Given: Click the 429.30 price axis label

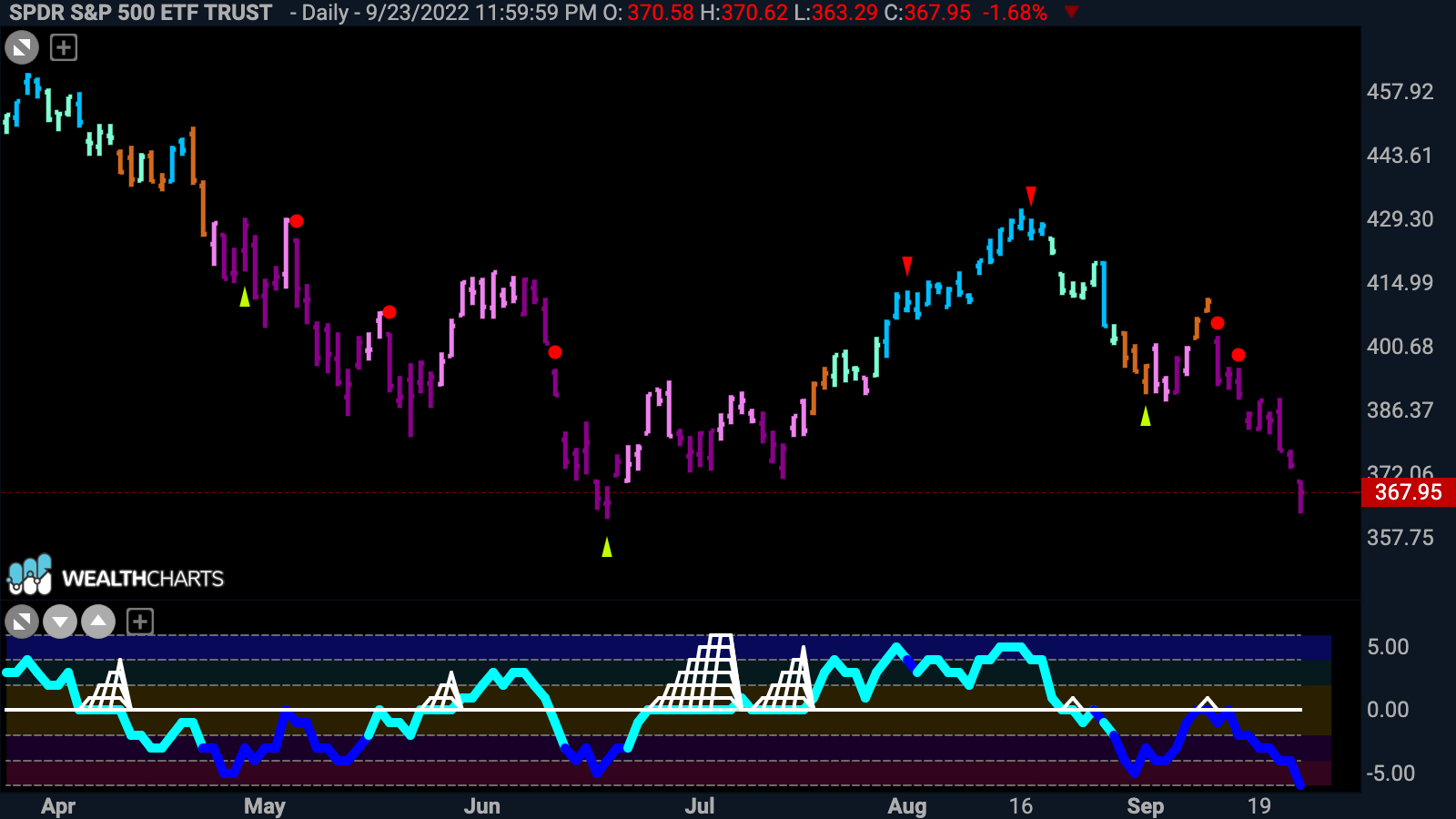Looking at the screenshot, I should click(x=1400, y=219).
